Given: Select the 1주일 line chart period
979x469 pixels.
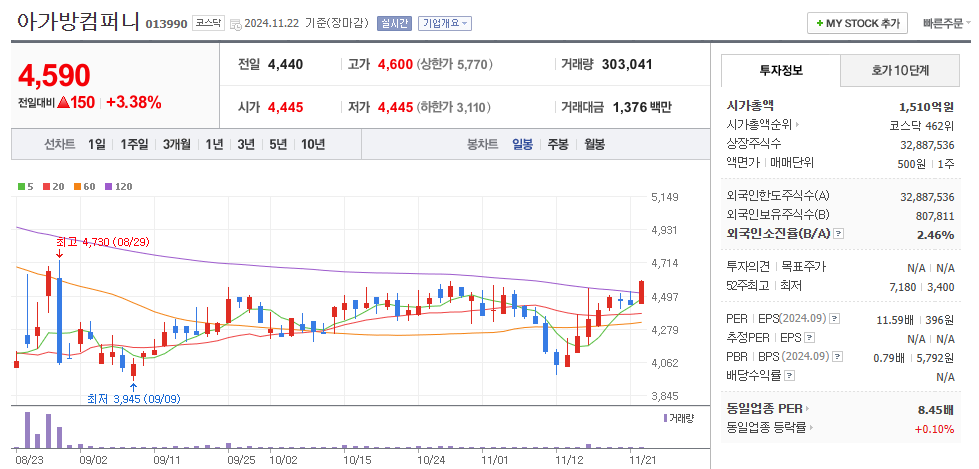Looking at the screenshot, I should coord(134,145).
